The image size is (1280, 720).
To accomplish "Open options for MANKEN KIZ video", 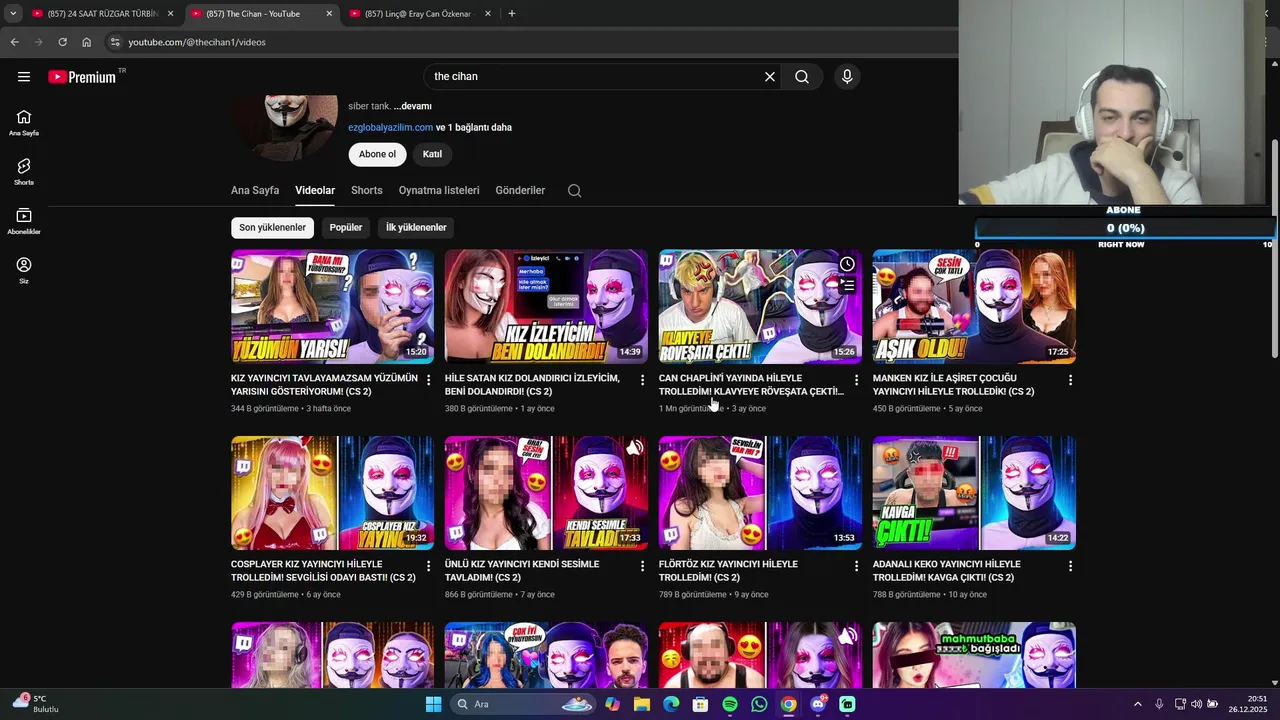I will (x=1071, y=380).
